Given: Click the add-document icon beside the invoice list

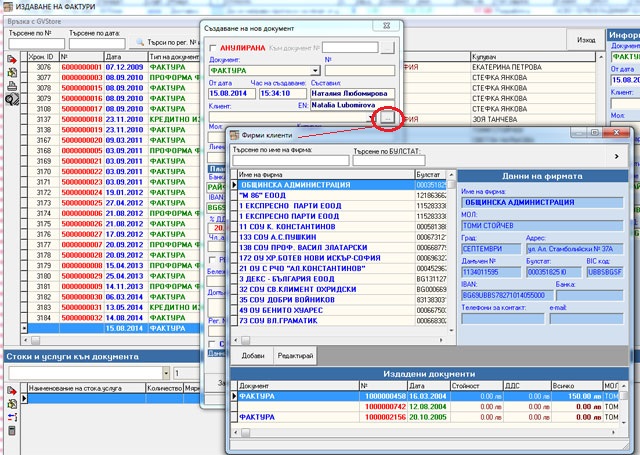Looking at the screenshot, I should pyautogui.click(x=12, y=60).
